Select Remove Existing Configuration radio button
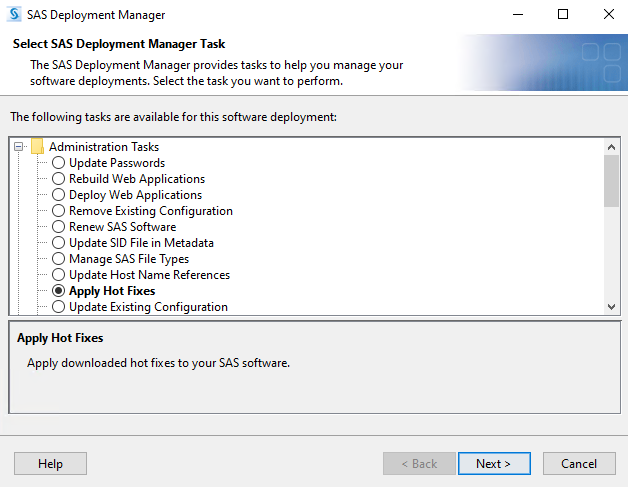Screen dimensions: 628x487 tap(59, 211)
